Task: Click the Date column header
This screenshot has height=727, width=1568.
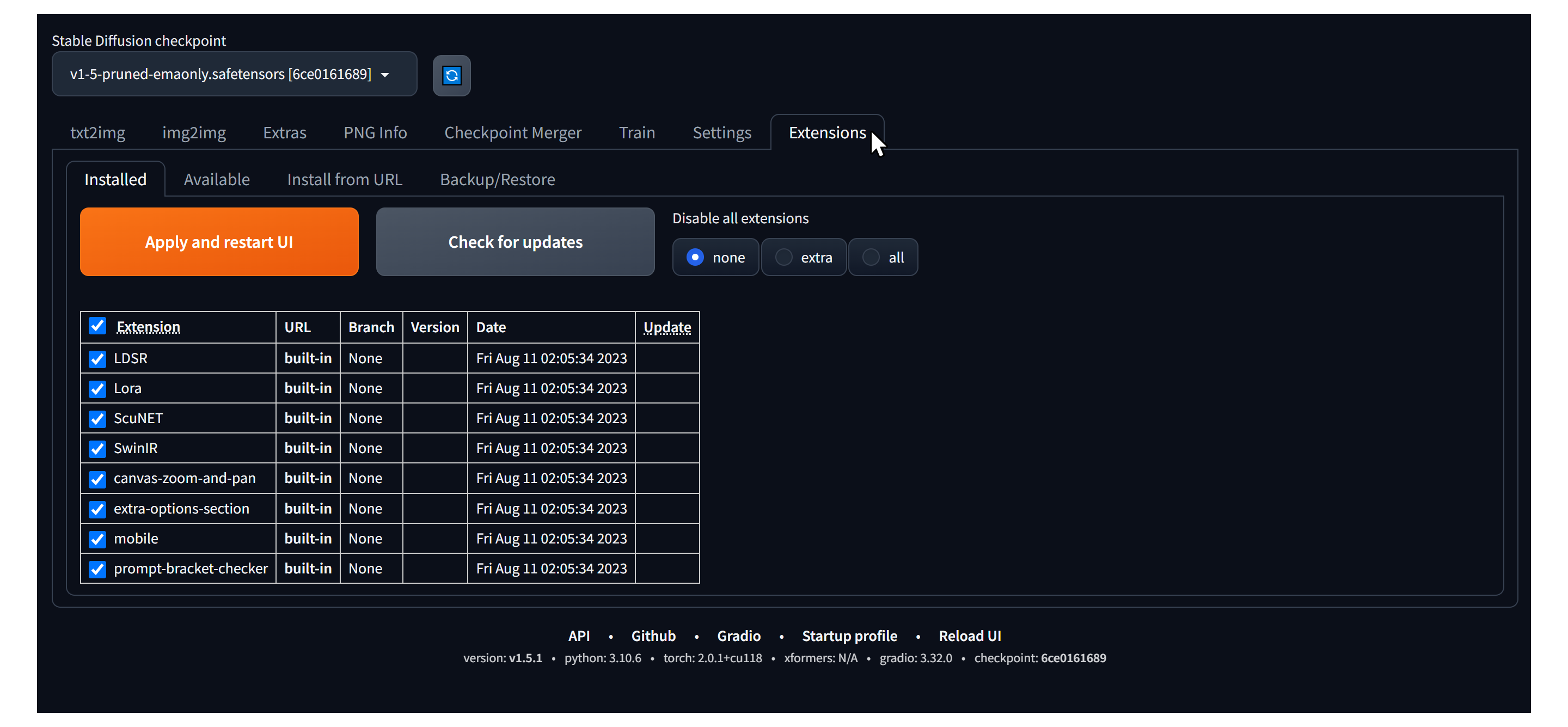Action: click(x=491, y=327)
